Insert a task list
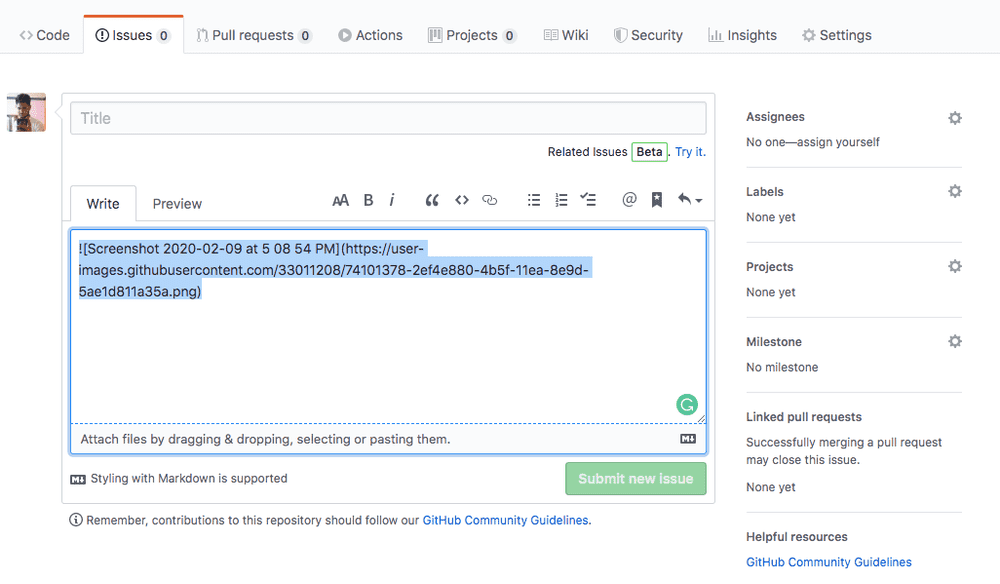Viewport: 1000px width, 584px height. tap(588, 199)
